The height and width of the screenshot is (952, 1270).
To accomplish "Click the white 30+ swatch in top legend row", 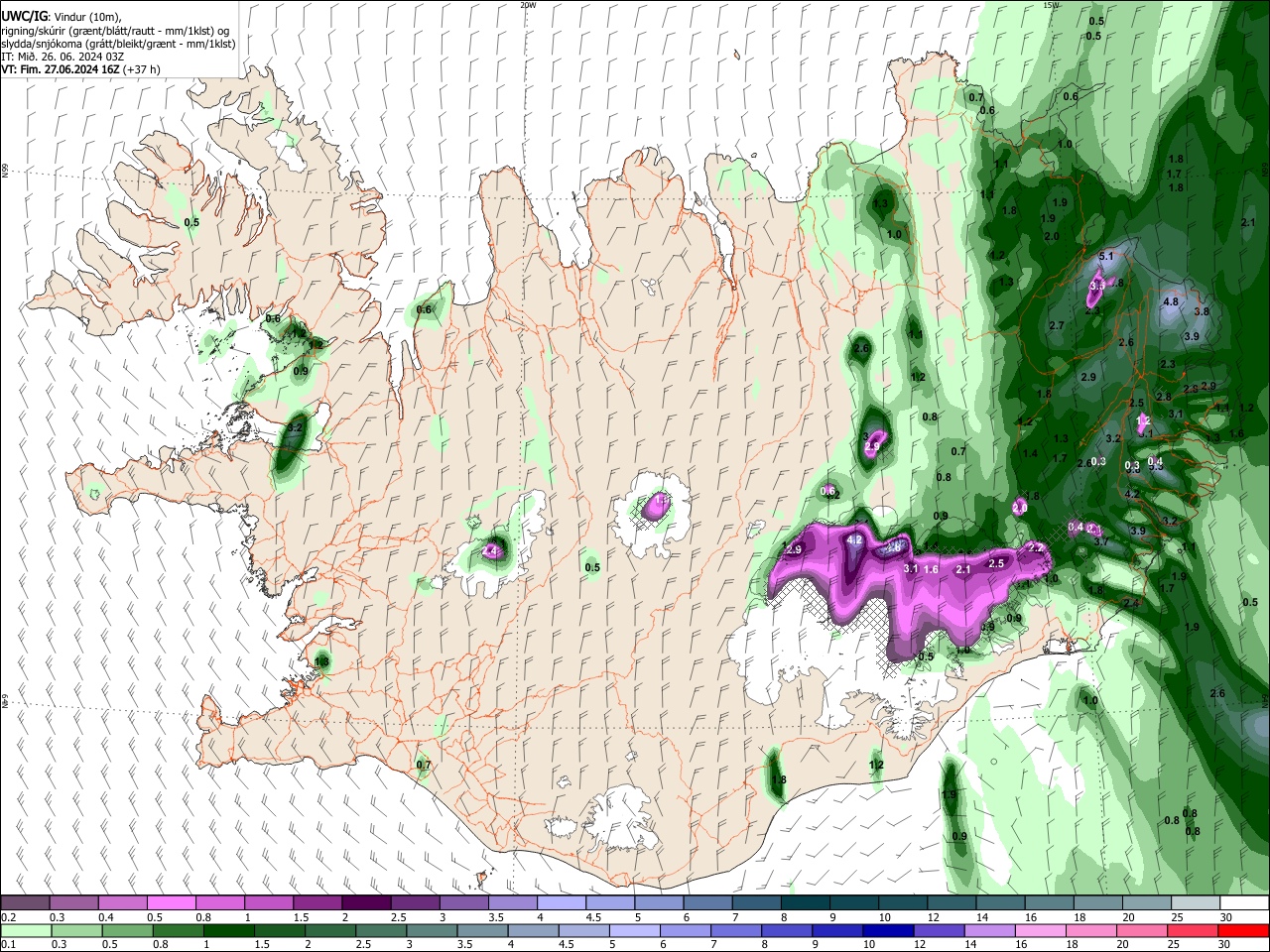I will coord(1245,903).
